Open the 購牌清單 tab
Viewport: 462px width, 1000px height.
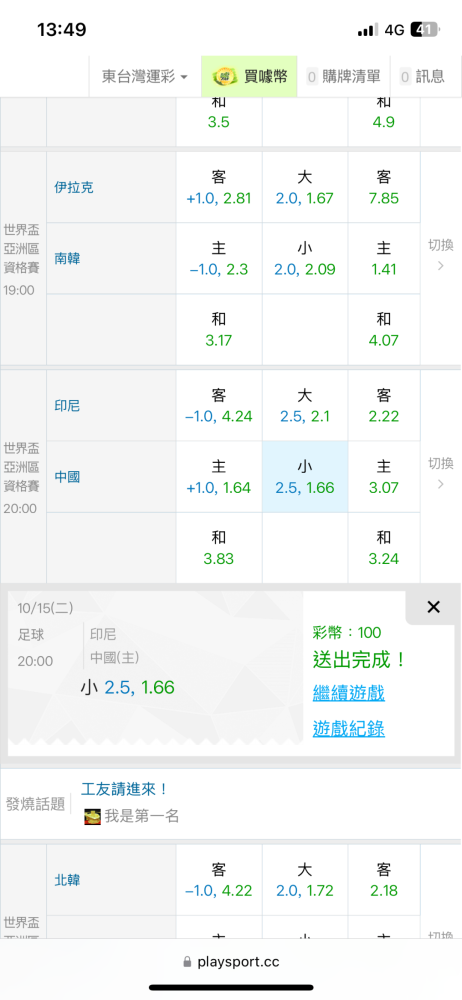click(x=343, y=77)
